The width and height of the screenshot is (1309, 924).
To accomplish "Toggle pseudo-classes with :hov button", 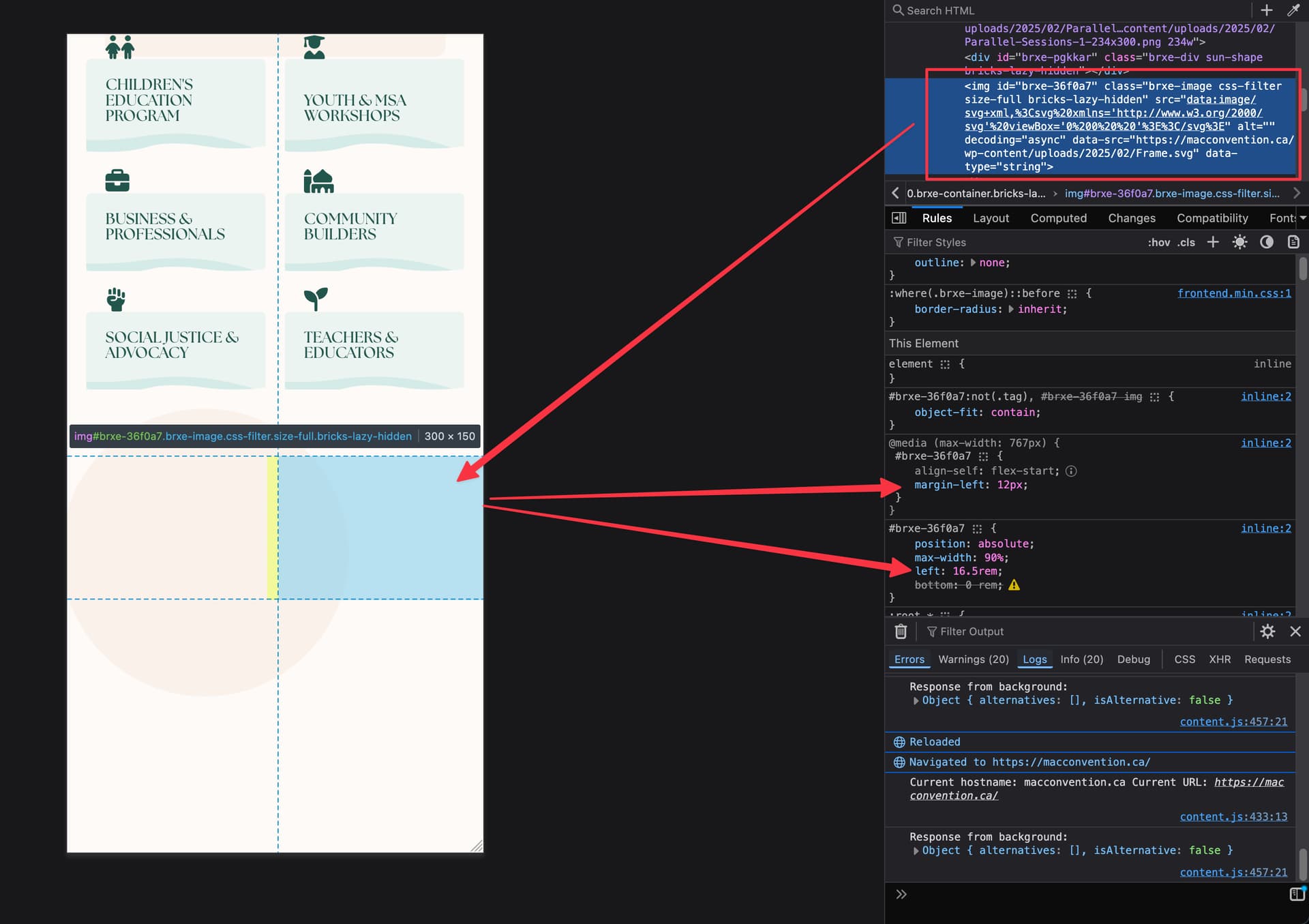I will pyautogui.click(x=1158, y=242).
